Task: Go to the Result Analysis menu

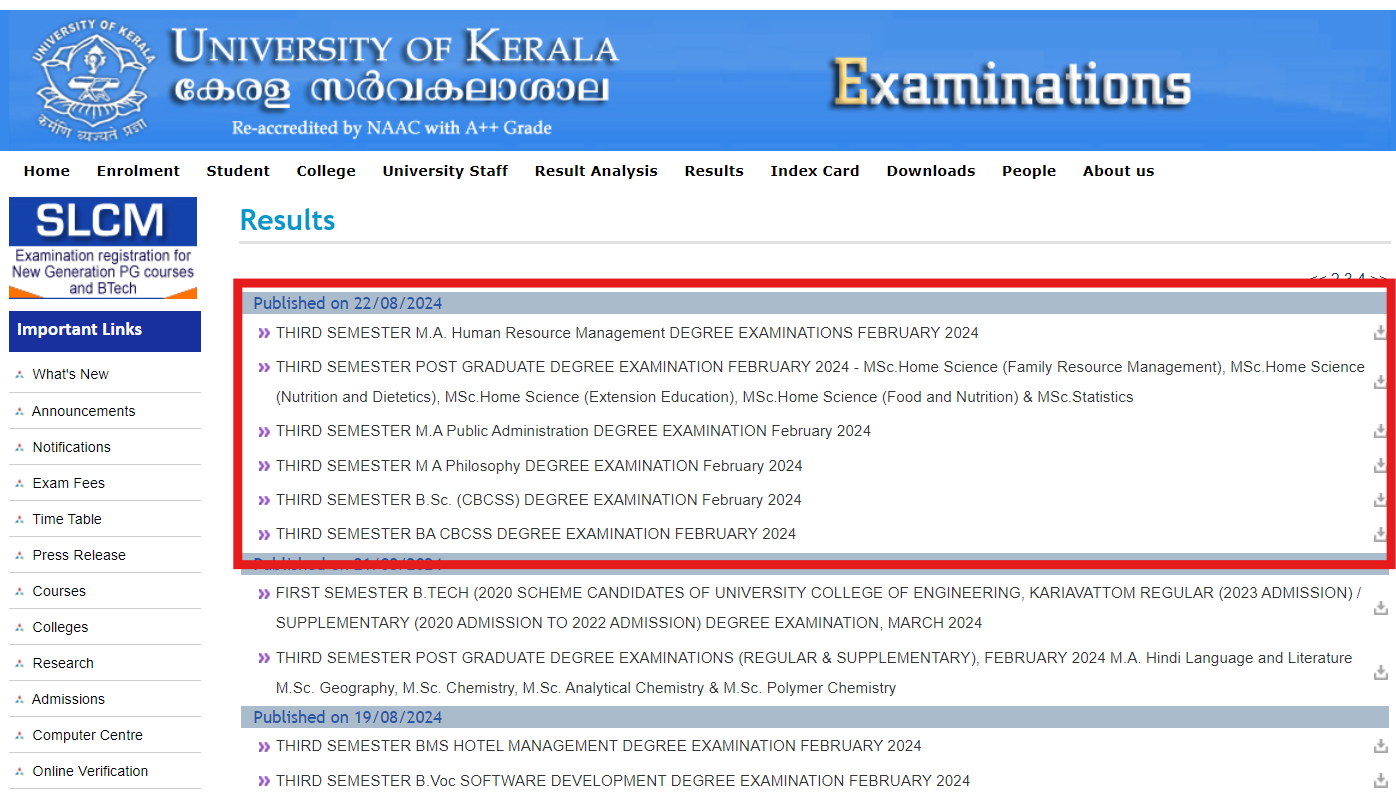Action: pos(595,171)
